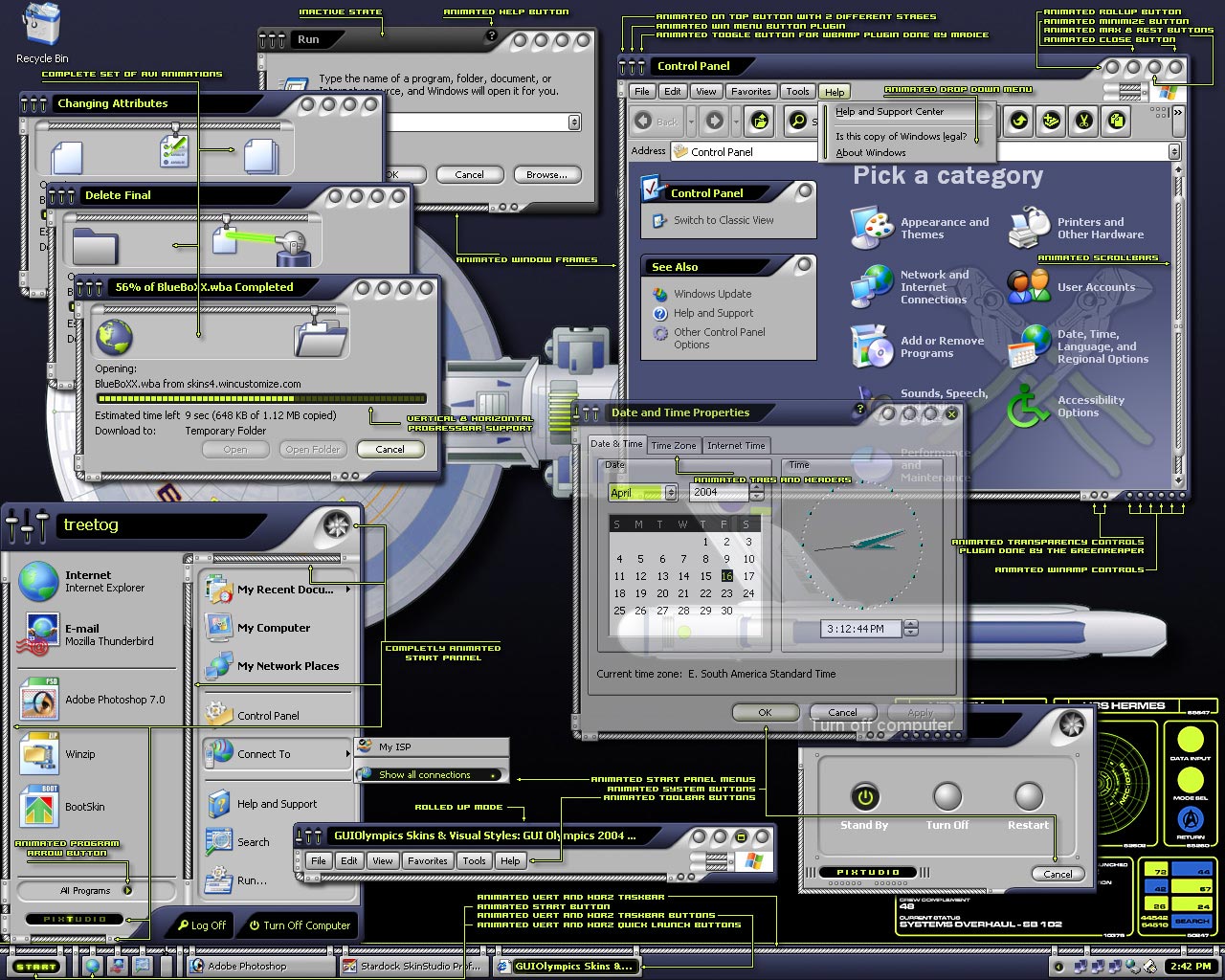This screenshot has height=980, width=1225.
Task: Open the Run dialog combo box arrow
Action: [574, 122]
